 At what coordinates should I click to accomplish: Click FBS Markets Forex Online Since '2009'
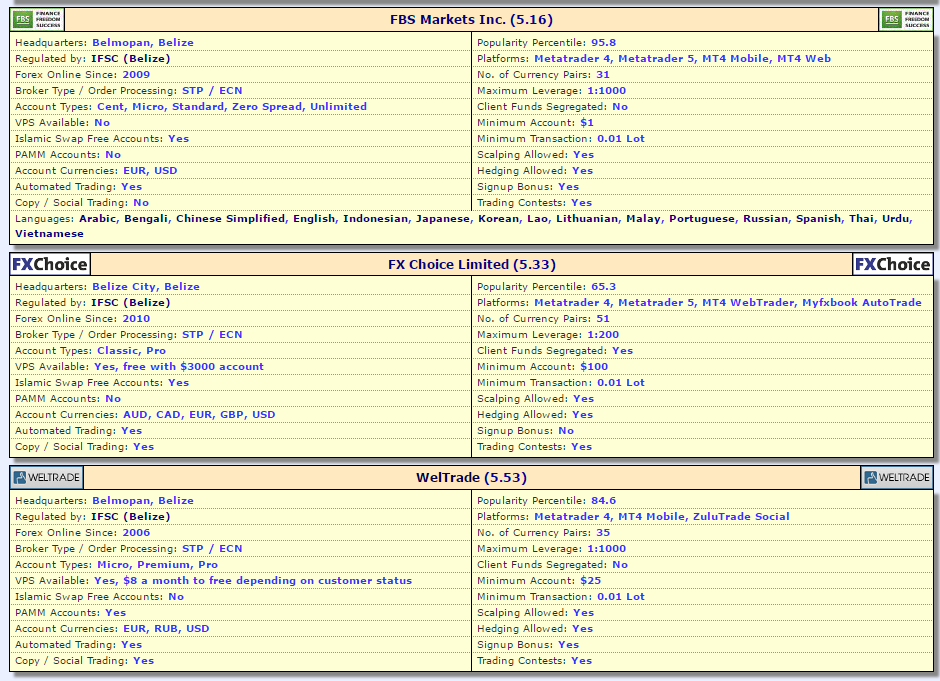pos(136,75)
